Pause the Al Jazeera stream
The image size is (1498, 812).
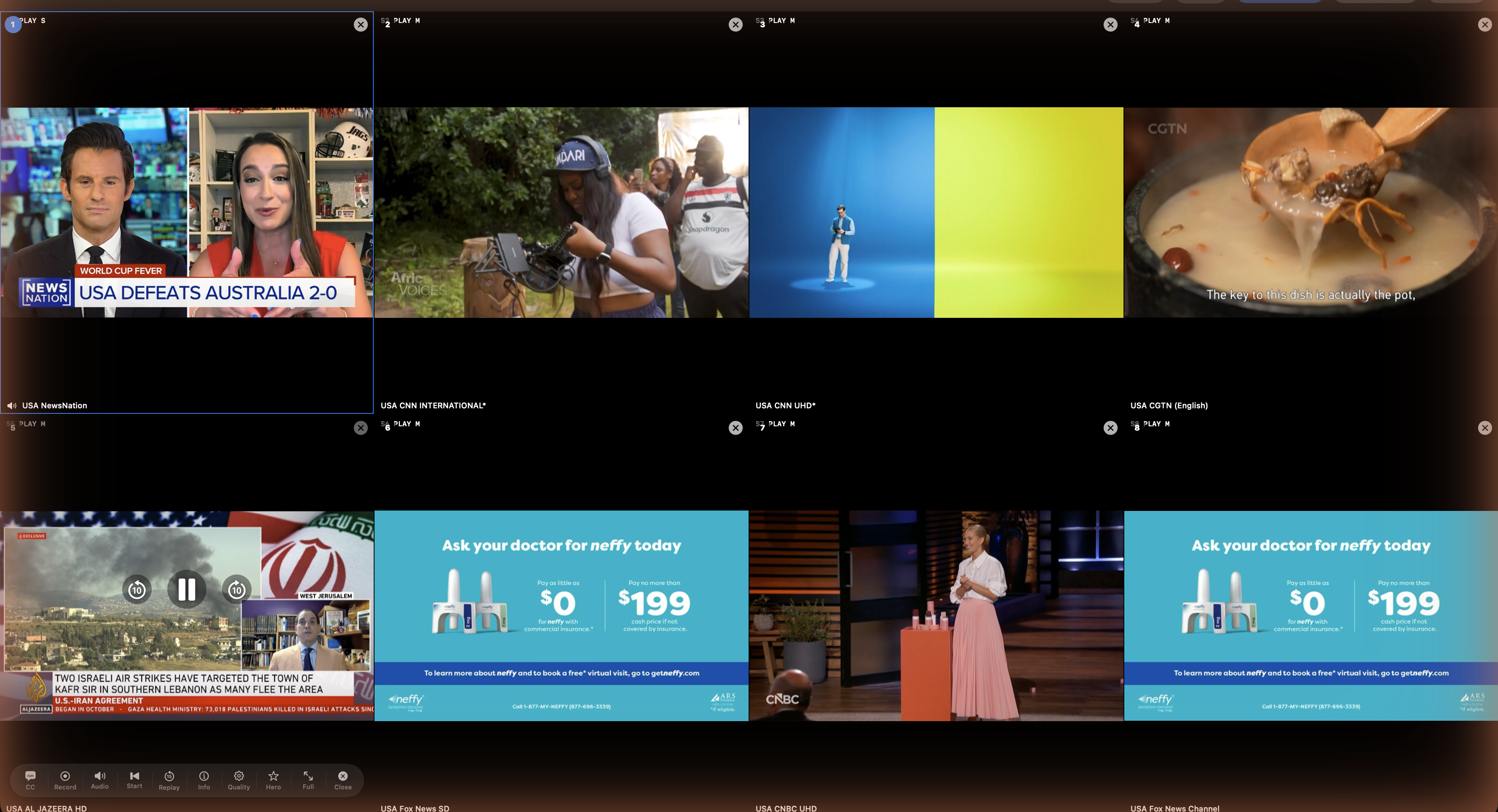point(187,589)
